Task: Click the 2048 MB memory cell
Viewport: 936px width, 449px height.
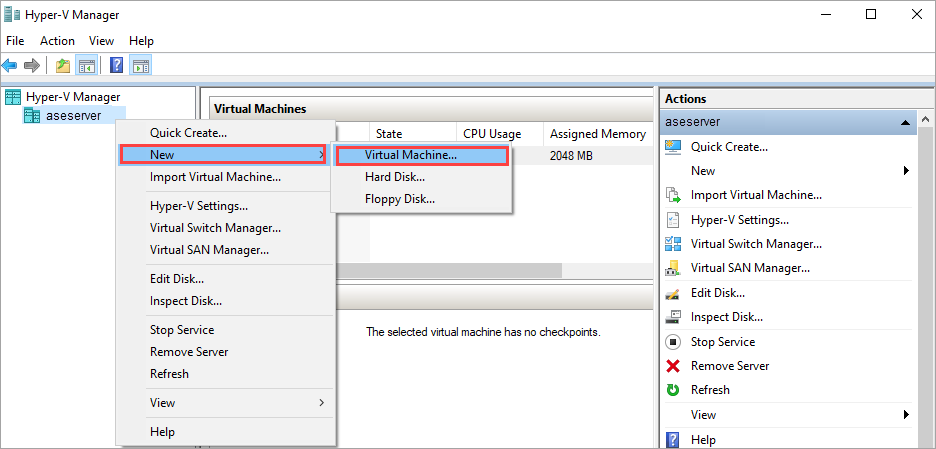Action: (x=571, y=156)
